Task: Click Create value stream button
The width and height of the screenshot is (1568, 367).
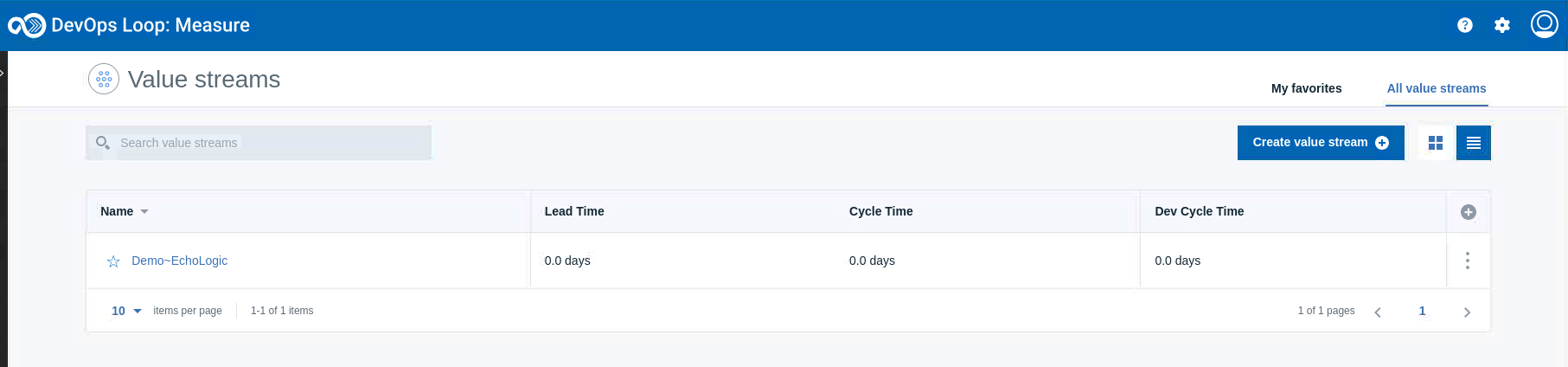Action: tap(1321, 143)
